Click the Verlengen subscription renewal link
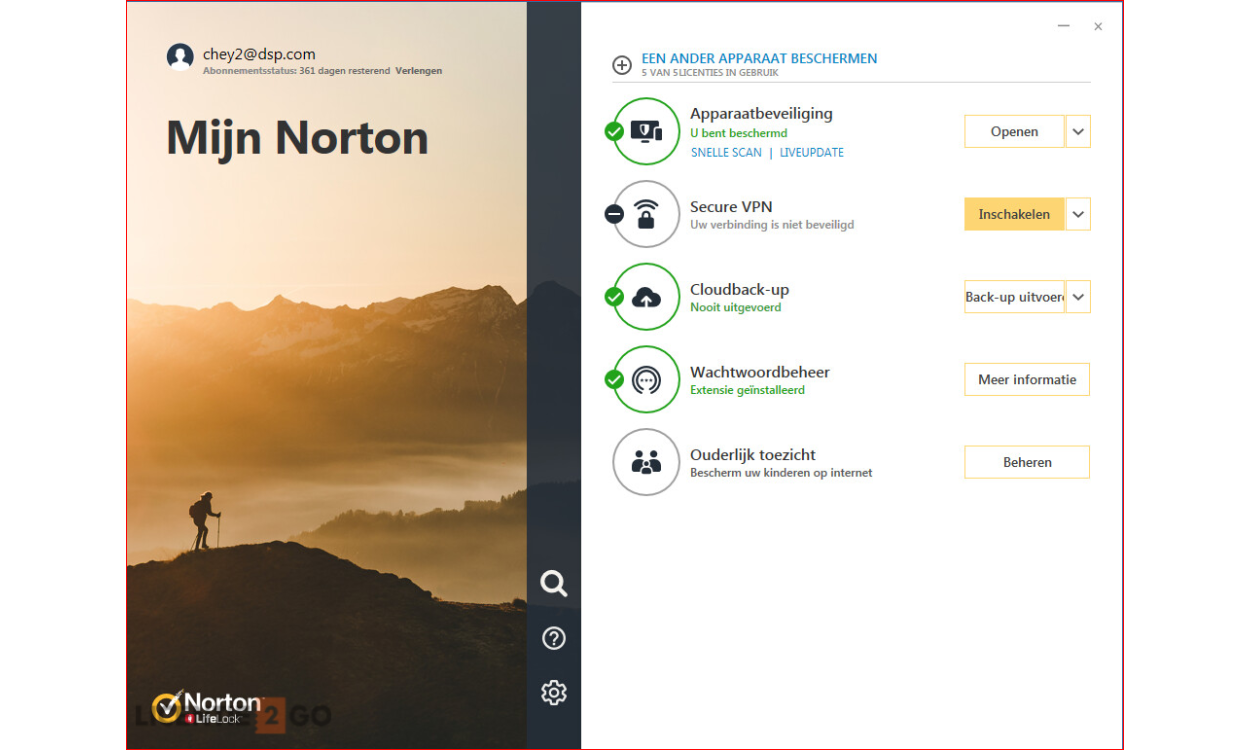The width and height of the screenshot is (1250, 750). coord(418,71)
